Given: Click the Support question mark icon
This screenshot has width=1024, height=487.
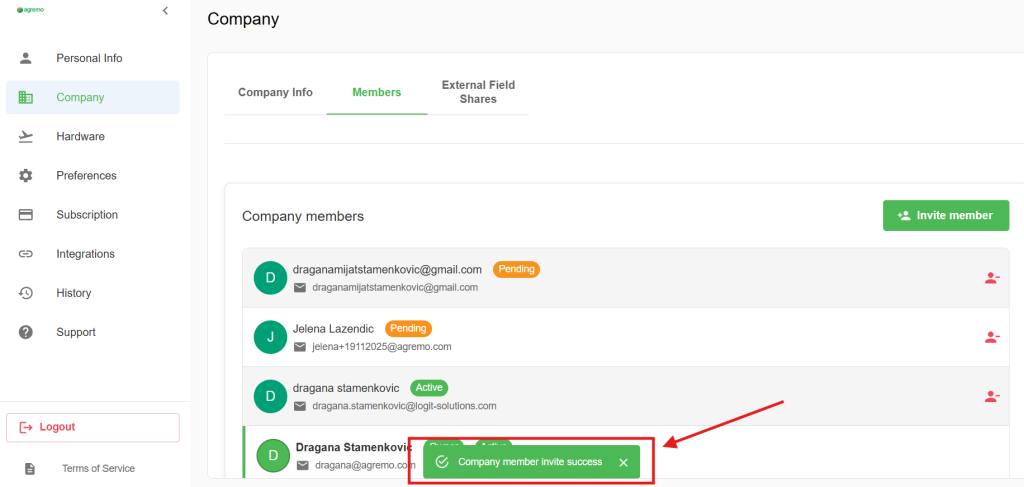Looking at the screenshot, I should coord(26,332).
